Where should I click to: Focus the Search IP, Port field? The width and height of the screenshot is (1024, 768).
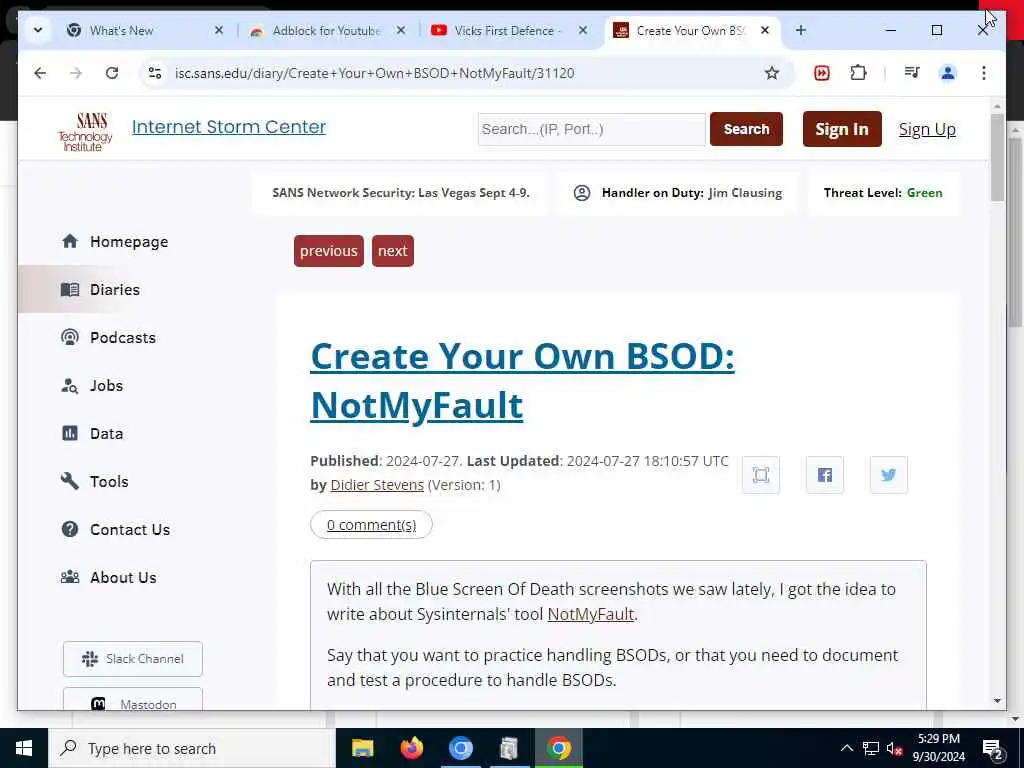pos(592,129)
